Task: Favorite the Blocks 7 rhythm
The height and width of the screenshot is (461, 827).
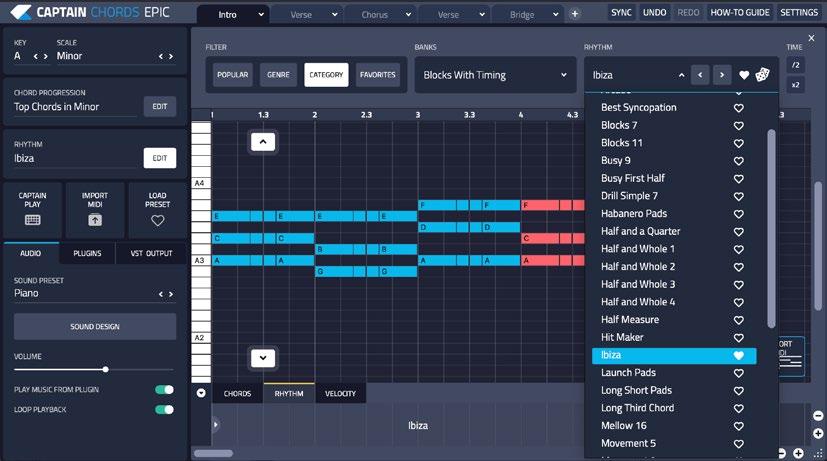Action: [738, 126]
